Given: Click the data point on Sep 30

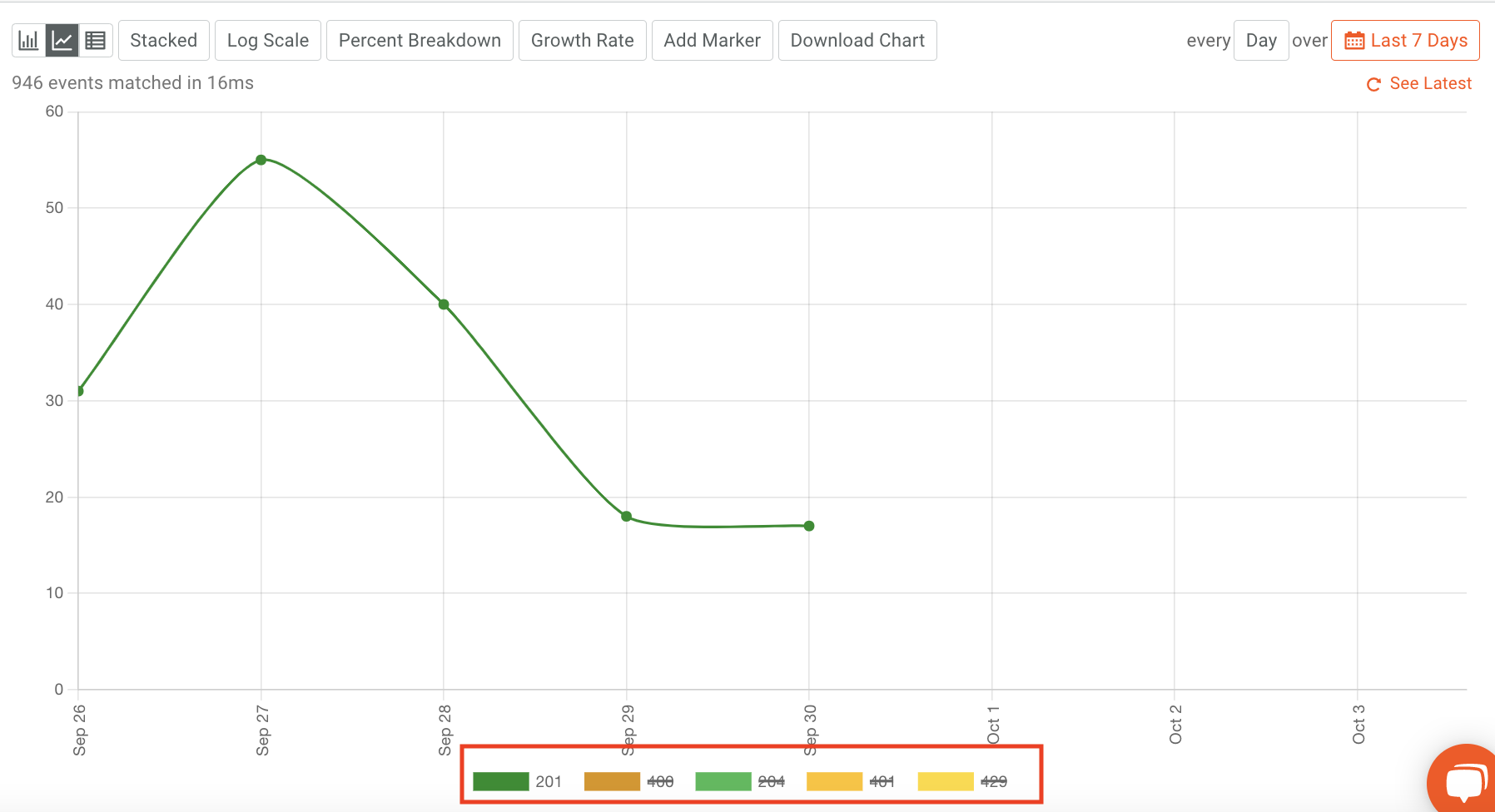Looking at the screenshot, I should click(x=808, y=525).
